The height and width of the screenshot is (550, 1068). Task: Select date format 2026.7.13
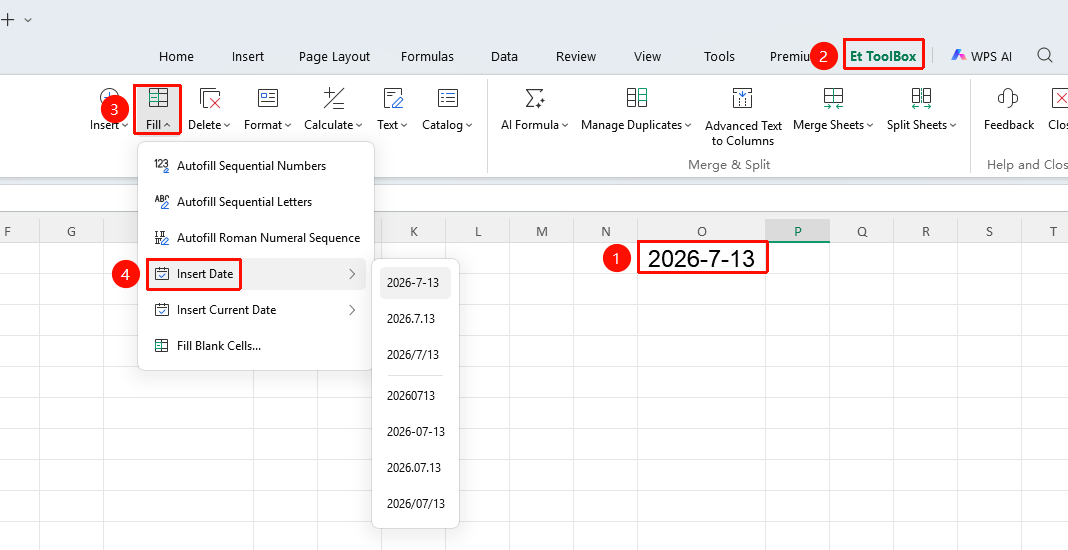(x=415, y=319)
